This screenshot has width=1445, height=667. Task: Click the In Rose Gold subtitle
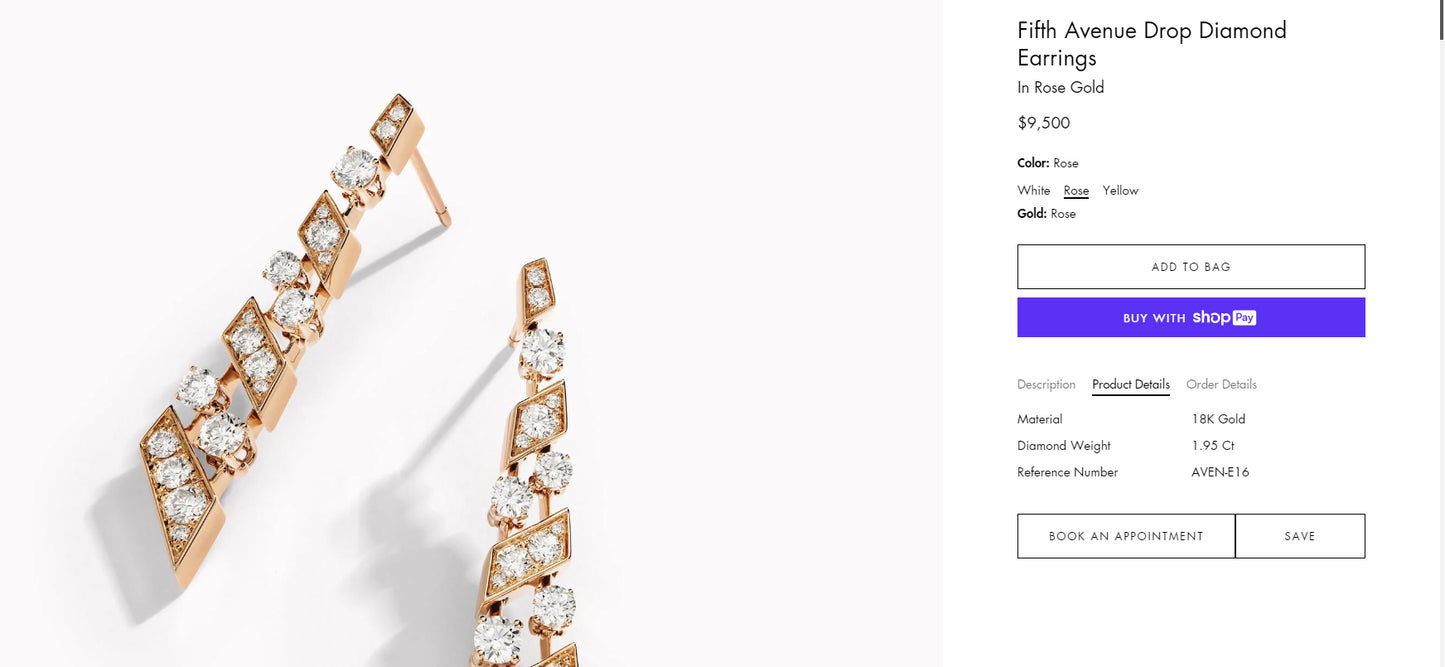1060,87
